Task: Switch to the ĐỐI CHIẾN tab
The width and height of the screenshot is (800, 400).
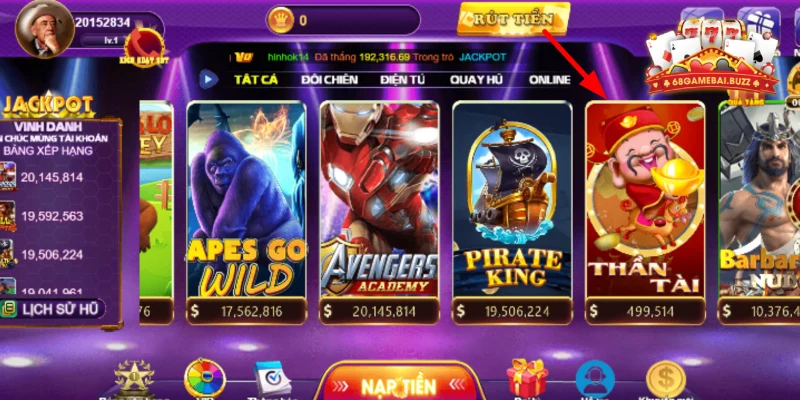Action: coord(329,80)
